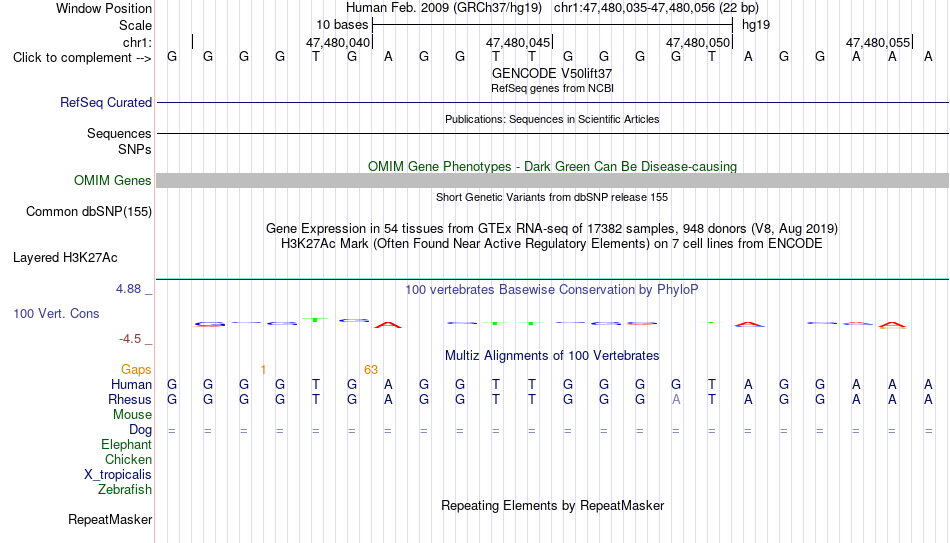Screen dimensions: 950x543
Task: Click the orange Gaps row label
Action: pyautogui.click(x=136, y=370)
